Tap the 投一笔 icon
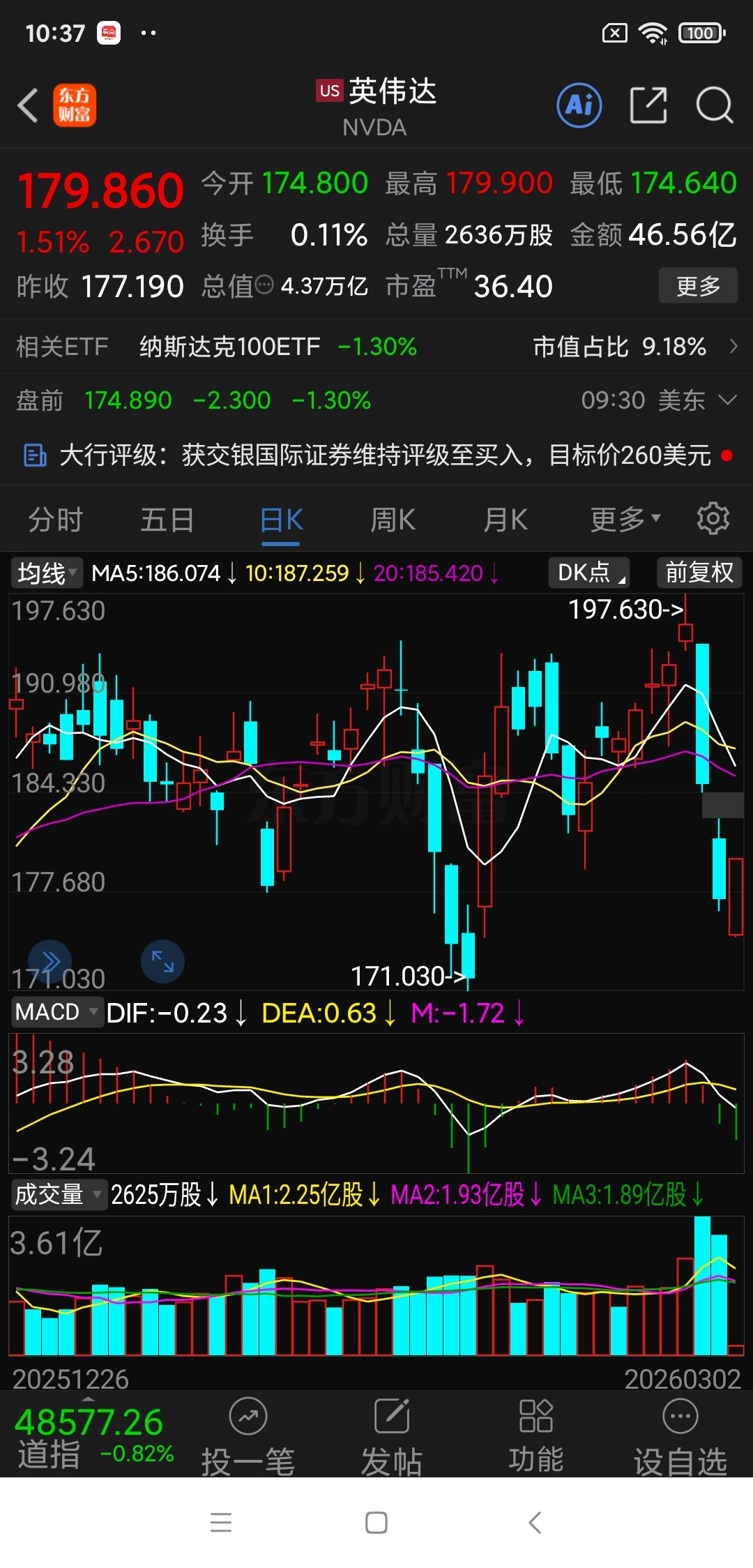This screenshot has width=753, height=1568. [248, 1417]
